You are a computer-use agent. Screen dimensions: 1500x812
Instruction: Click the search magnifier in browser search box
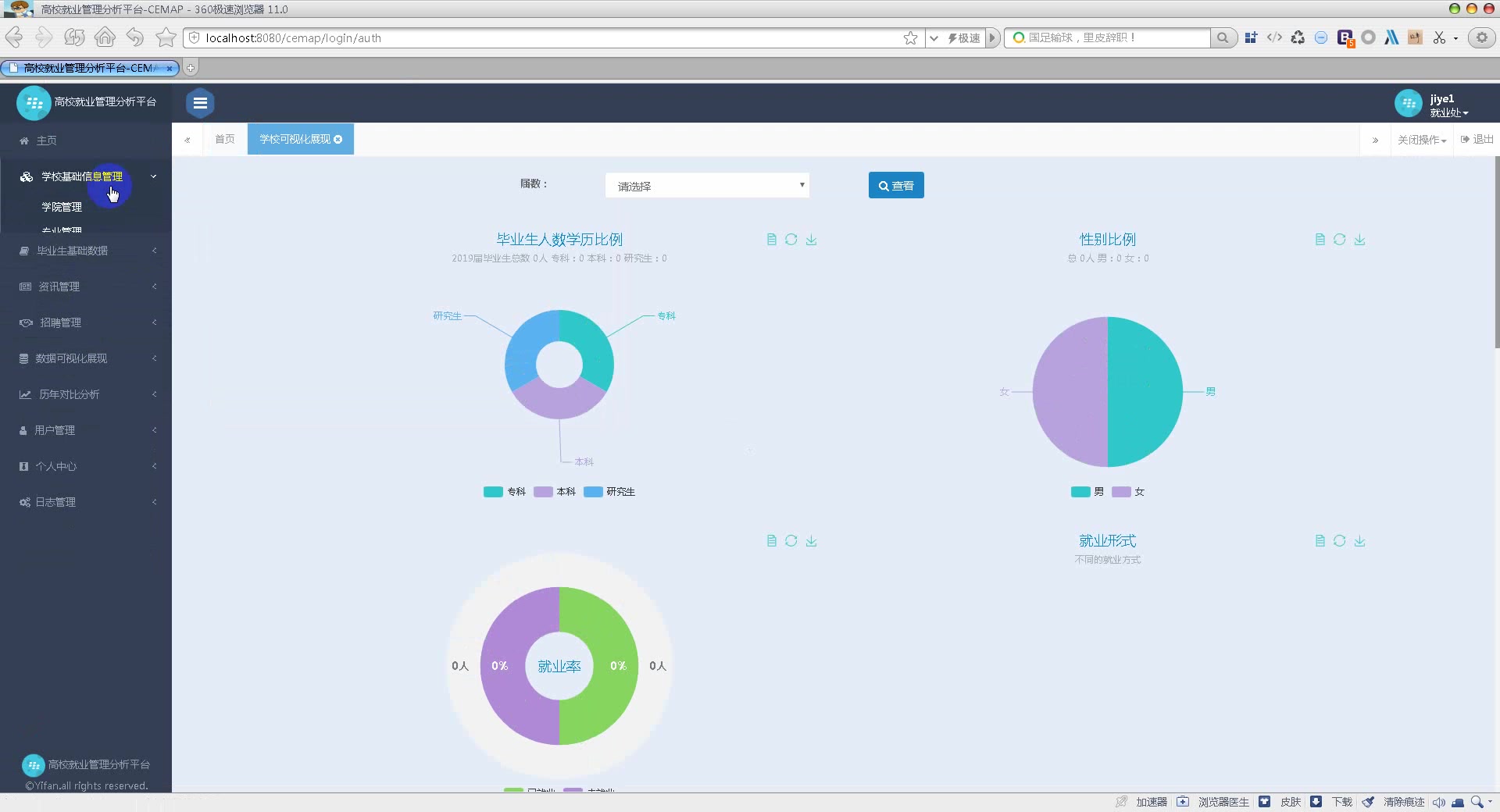pos(1223,37)
